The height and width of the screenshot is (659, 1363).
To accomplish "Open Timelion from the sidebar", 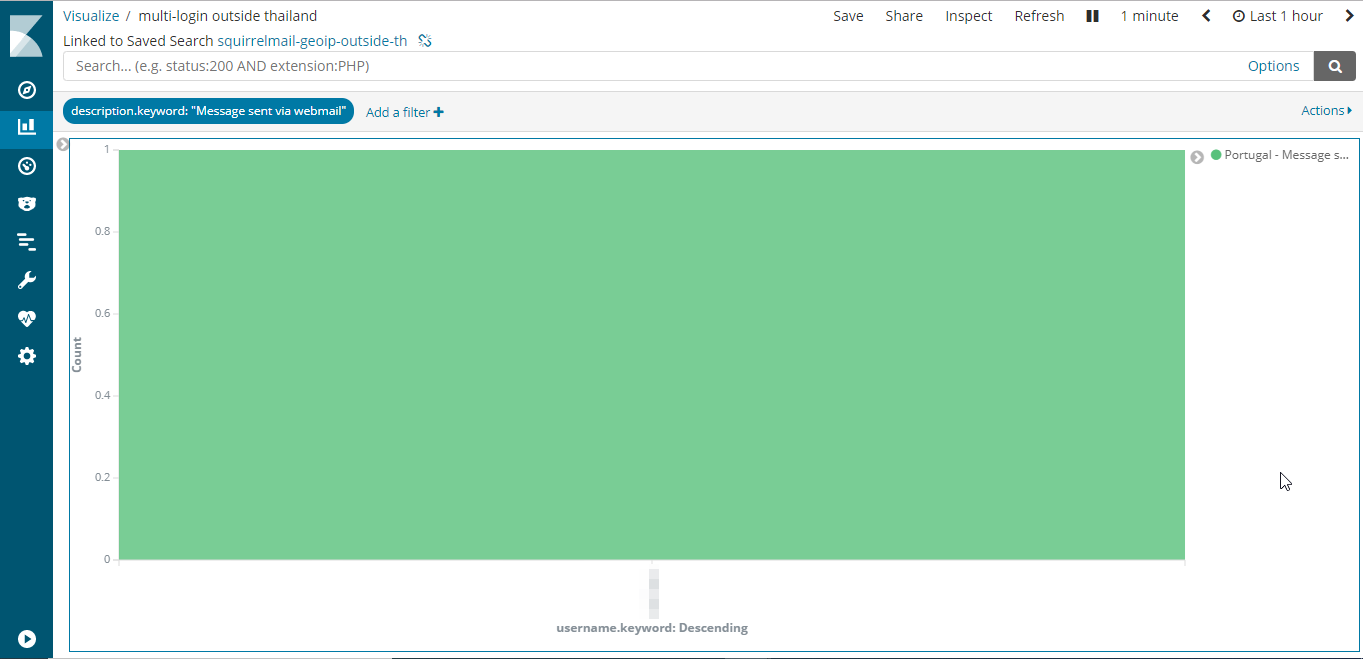I will point(27,204).
